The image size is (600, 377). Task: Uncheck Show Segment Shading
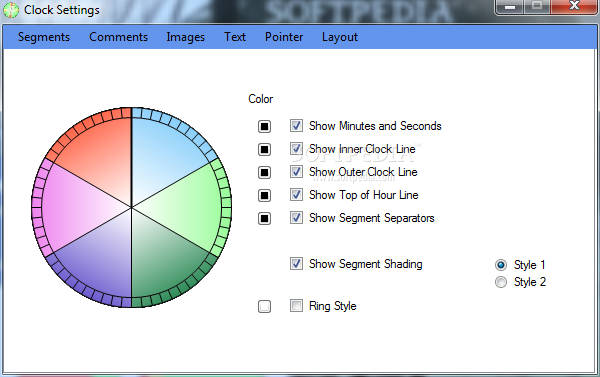[x=296, y=263]
